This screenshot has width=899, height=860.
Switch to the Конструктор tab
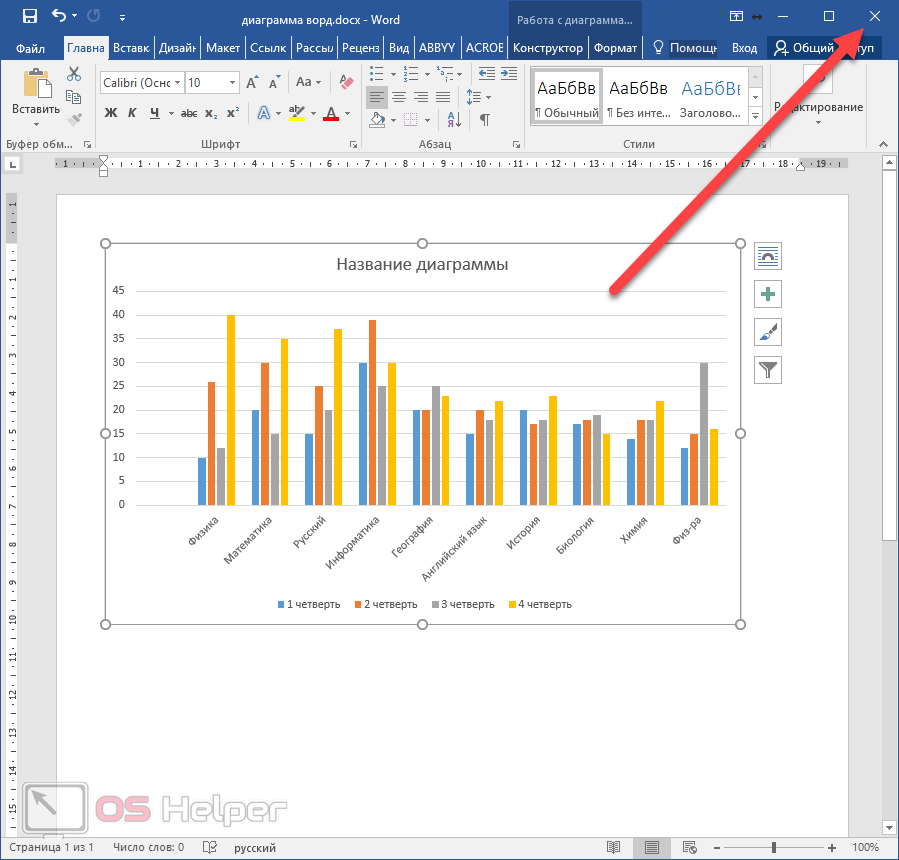pos(547,47)
